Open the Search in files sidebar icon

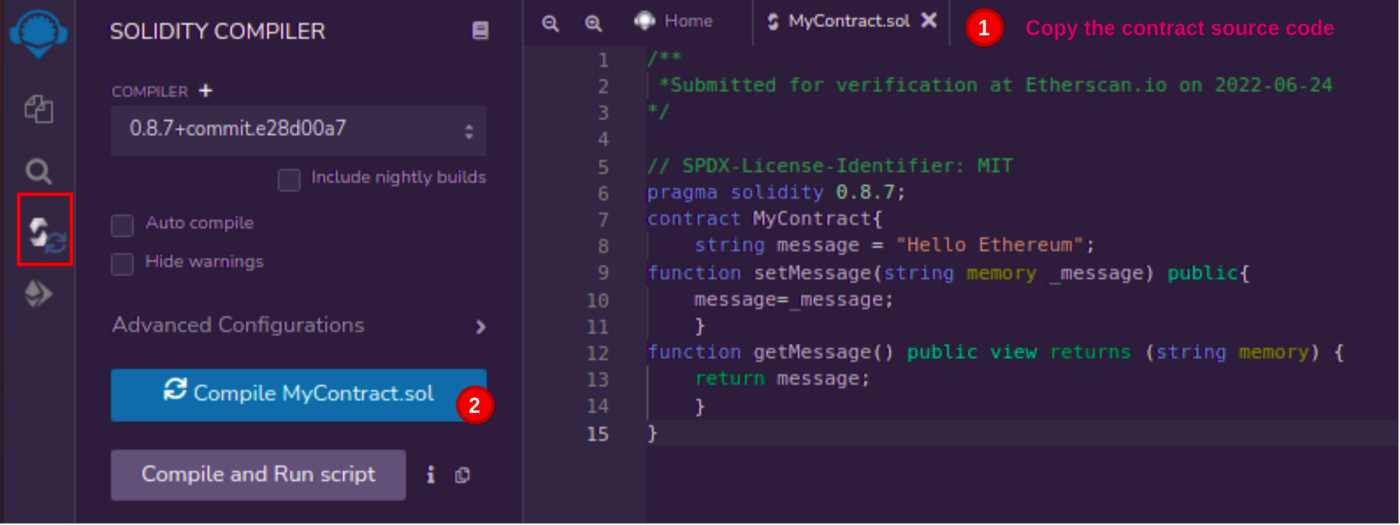coord(38,171)
